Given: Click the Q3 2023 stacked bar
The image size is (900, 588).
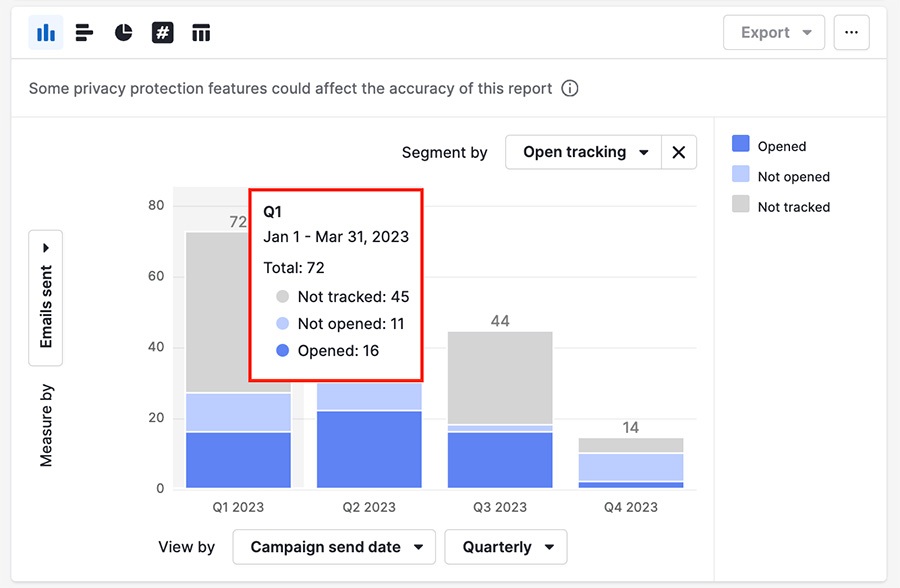Looking at the screenshot, I should click(x=500, y=410).
